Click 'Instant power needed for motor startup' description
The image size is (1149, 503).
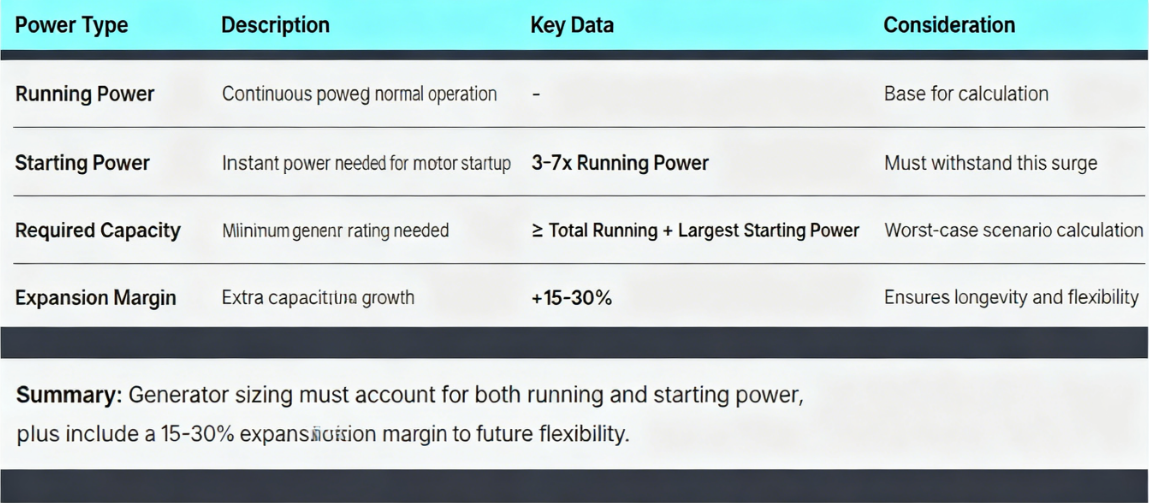[366, 163]
